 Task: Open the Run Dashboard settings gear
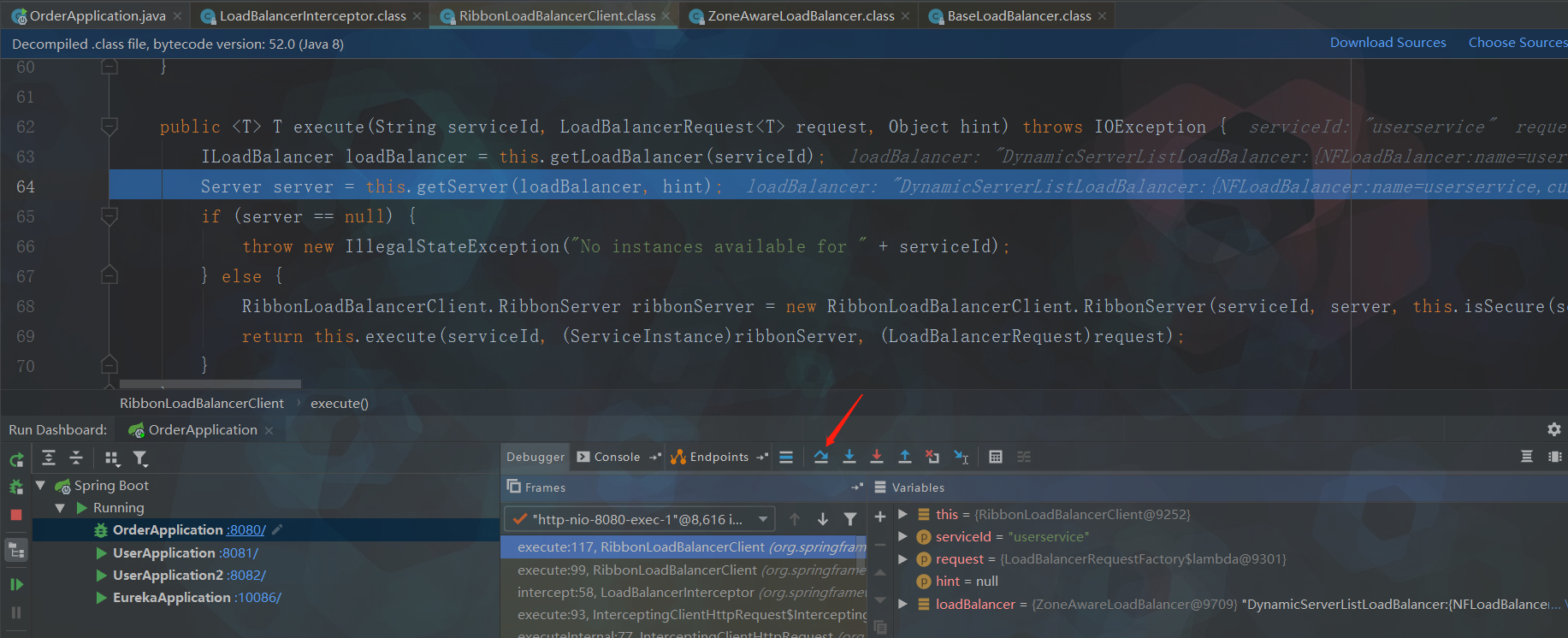pos(1554,429)
